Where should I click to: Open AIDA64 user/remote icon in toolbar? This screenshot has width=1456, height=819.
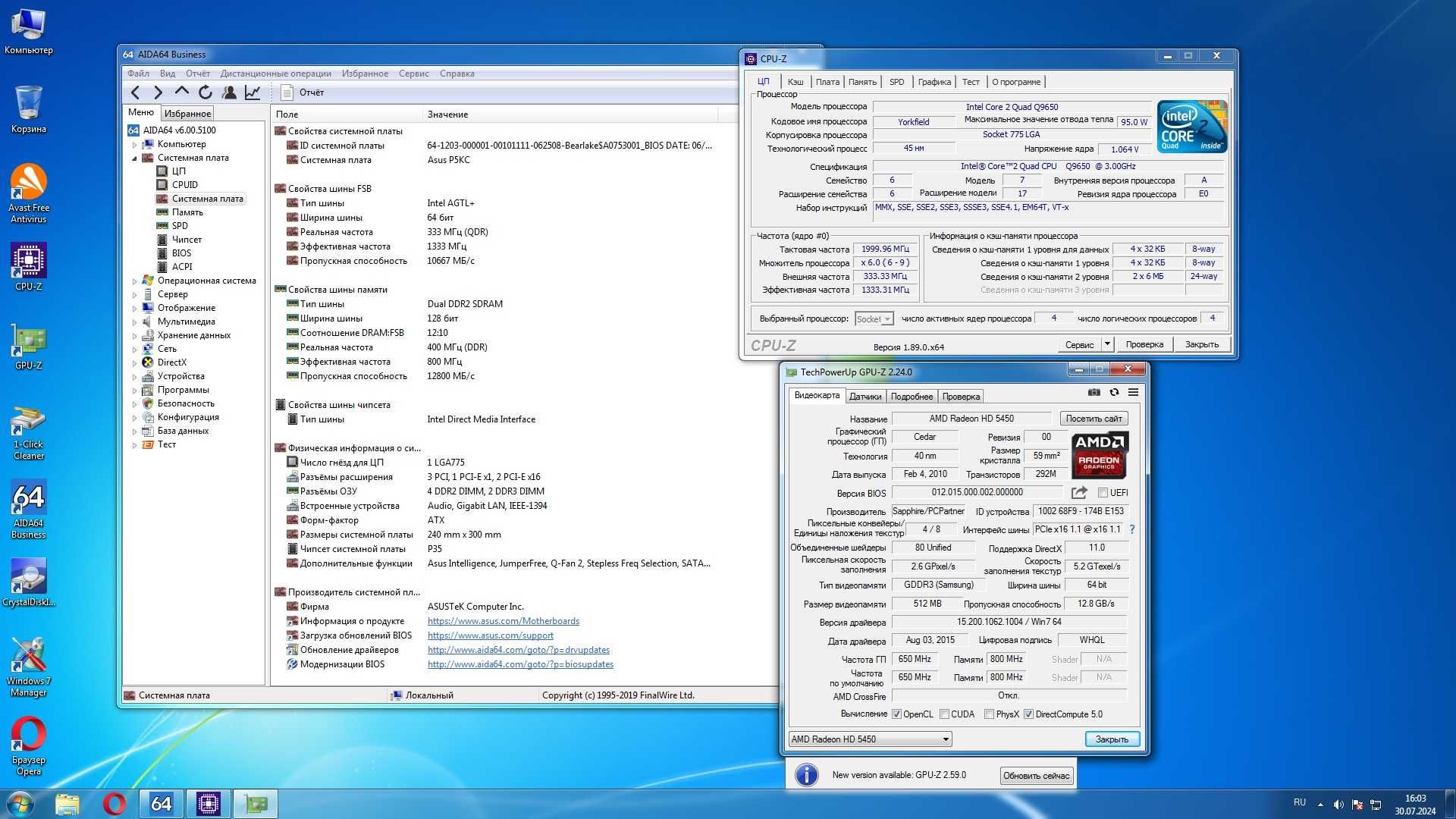pos(228,93)
